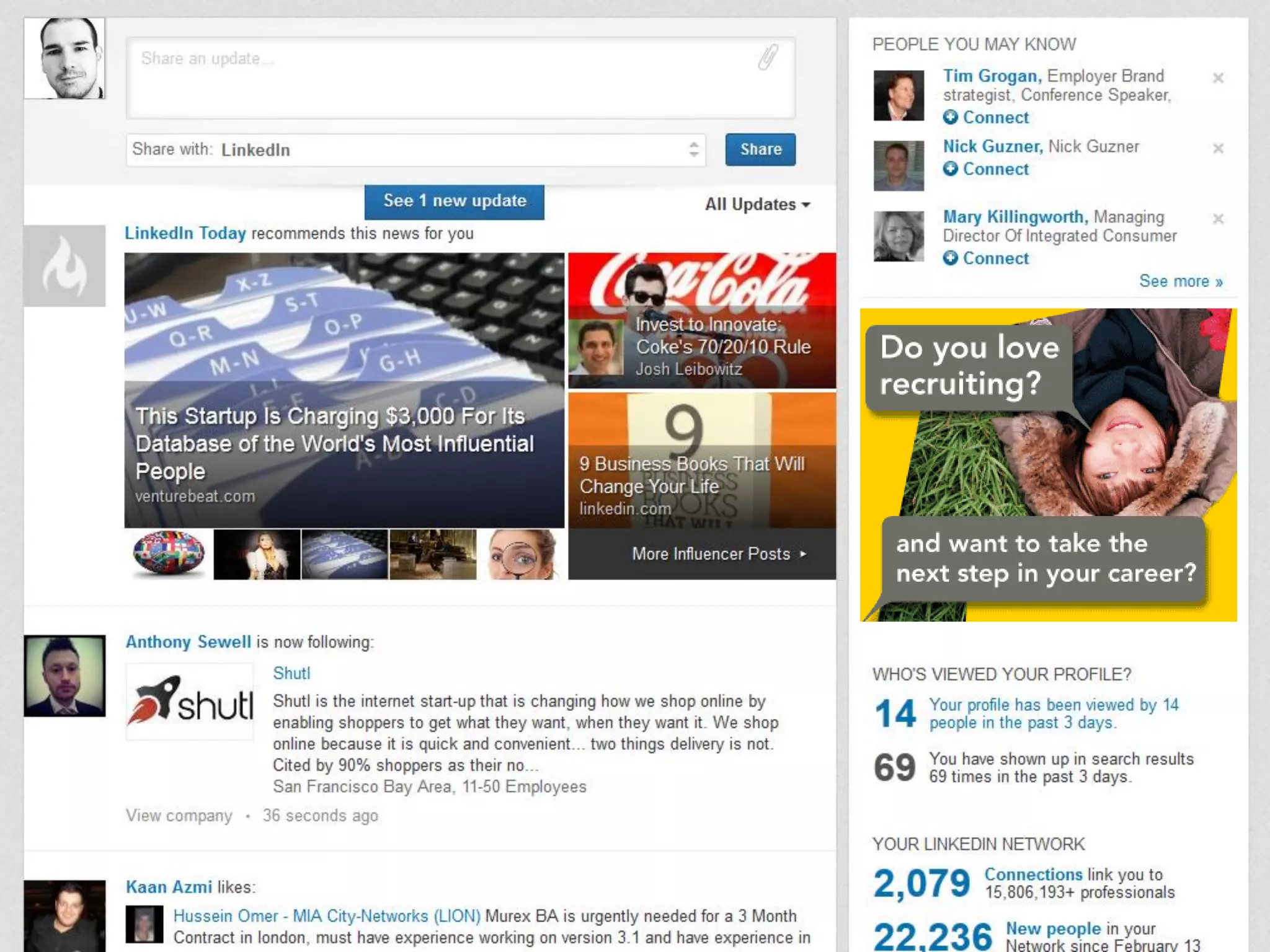Image resolution: width=1270 pixels, height=952 pixels.
Task: Click the plus icon beside Mary Killingworth's Connect
Action: point(950,258)
